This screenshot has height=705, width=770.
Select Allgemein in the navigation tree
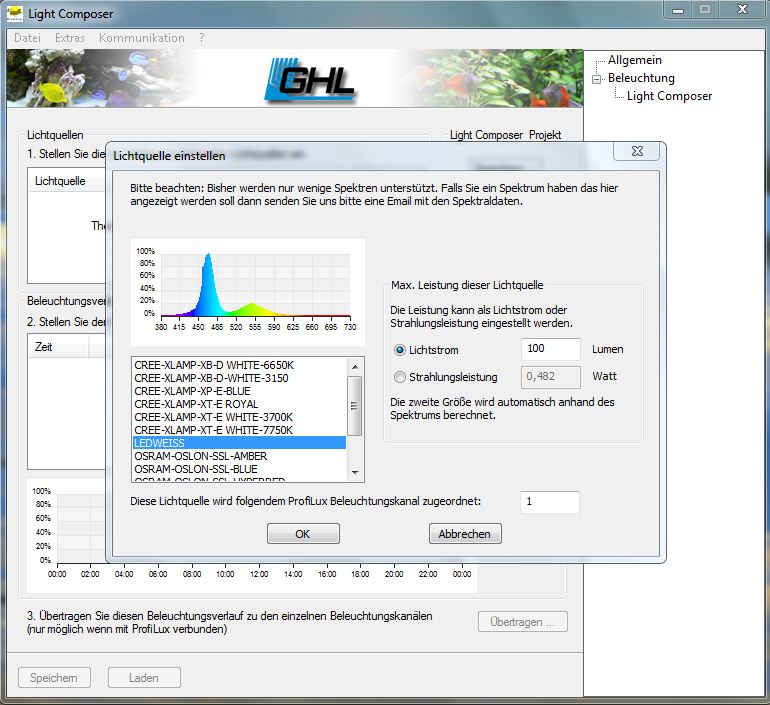[x=634, y=60]
